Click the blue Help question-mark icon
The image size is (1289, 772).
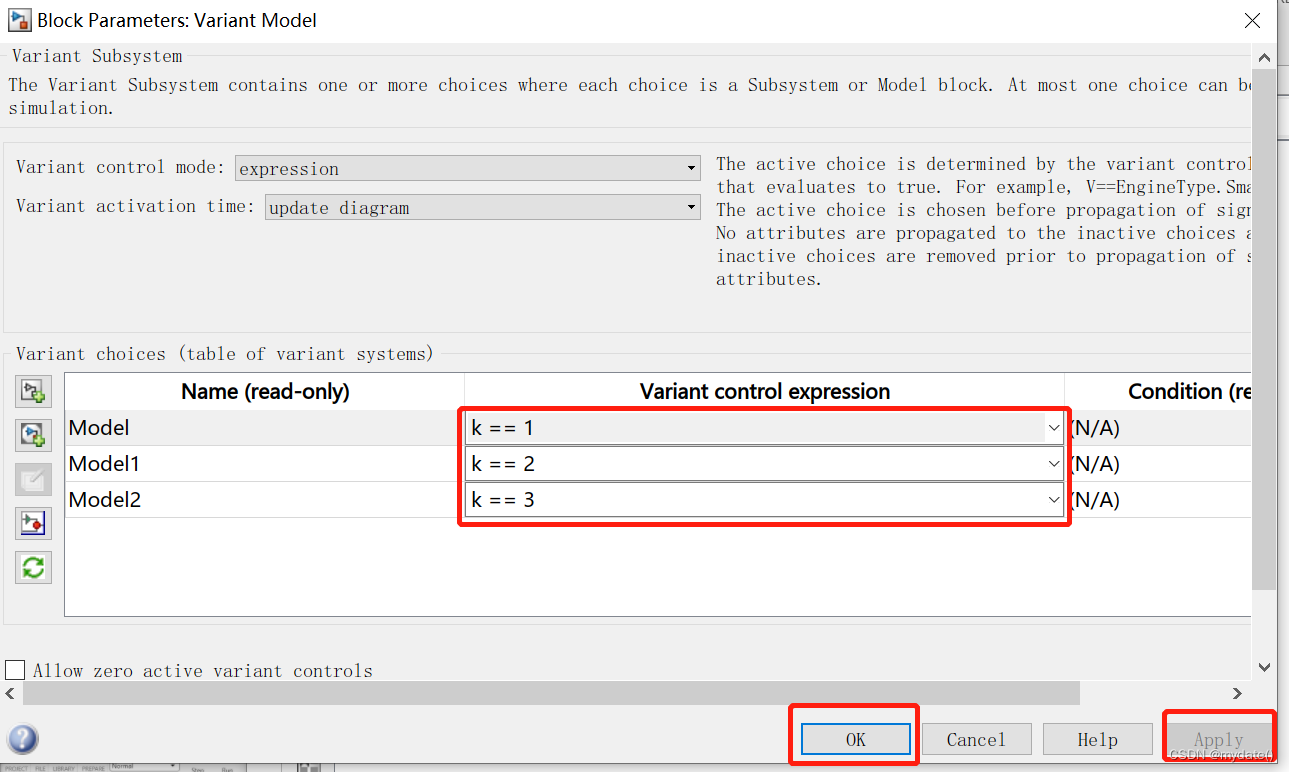22,739
